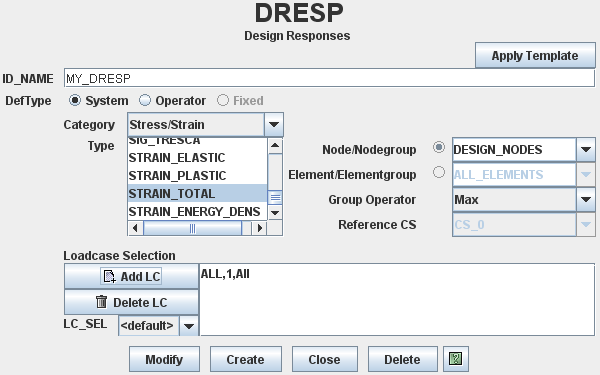Image resolution: width=600 pixels, height=375 pixels.
Task: Click the Type list horizontal scrollbar thumb
Action: tap(192, 228)
